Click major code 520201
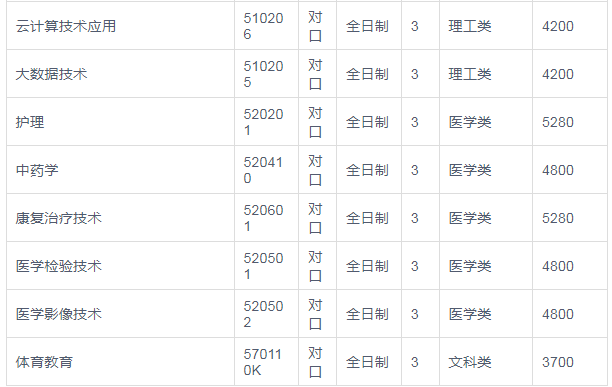The width and height of the screenshot is (612, 387). (x=263, y=122)
